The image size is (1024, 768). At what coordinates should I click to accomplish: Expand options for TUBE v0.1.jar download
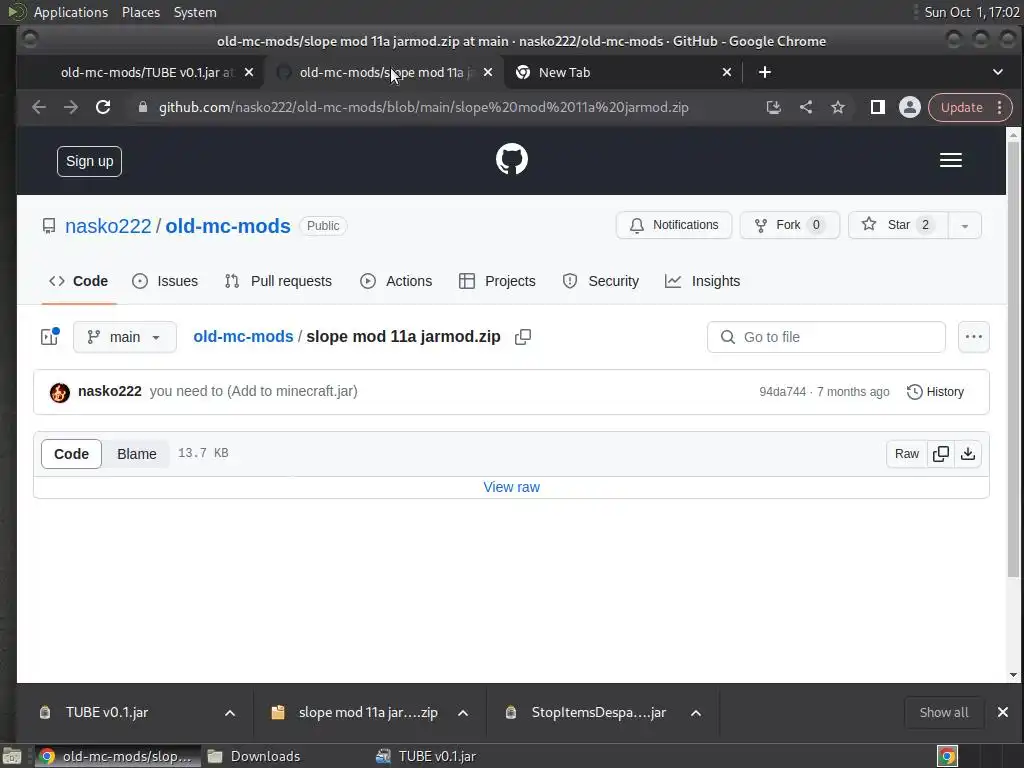[230, 713]
